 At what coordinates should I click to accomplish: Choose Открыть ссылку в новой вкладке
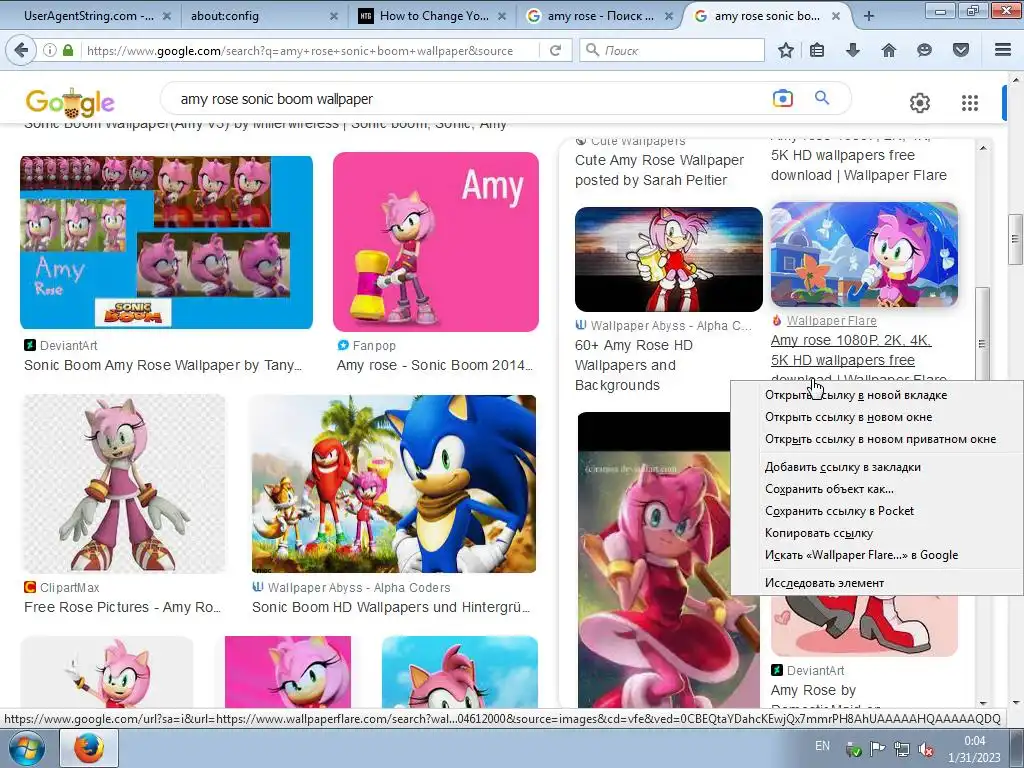tap(856, 395)
